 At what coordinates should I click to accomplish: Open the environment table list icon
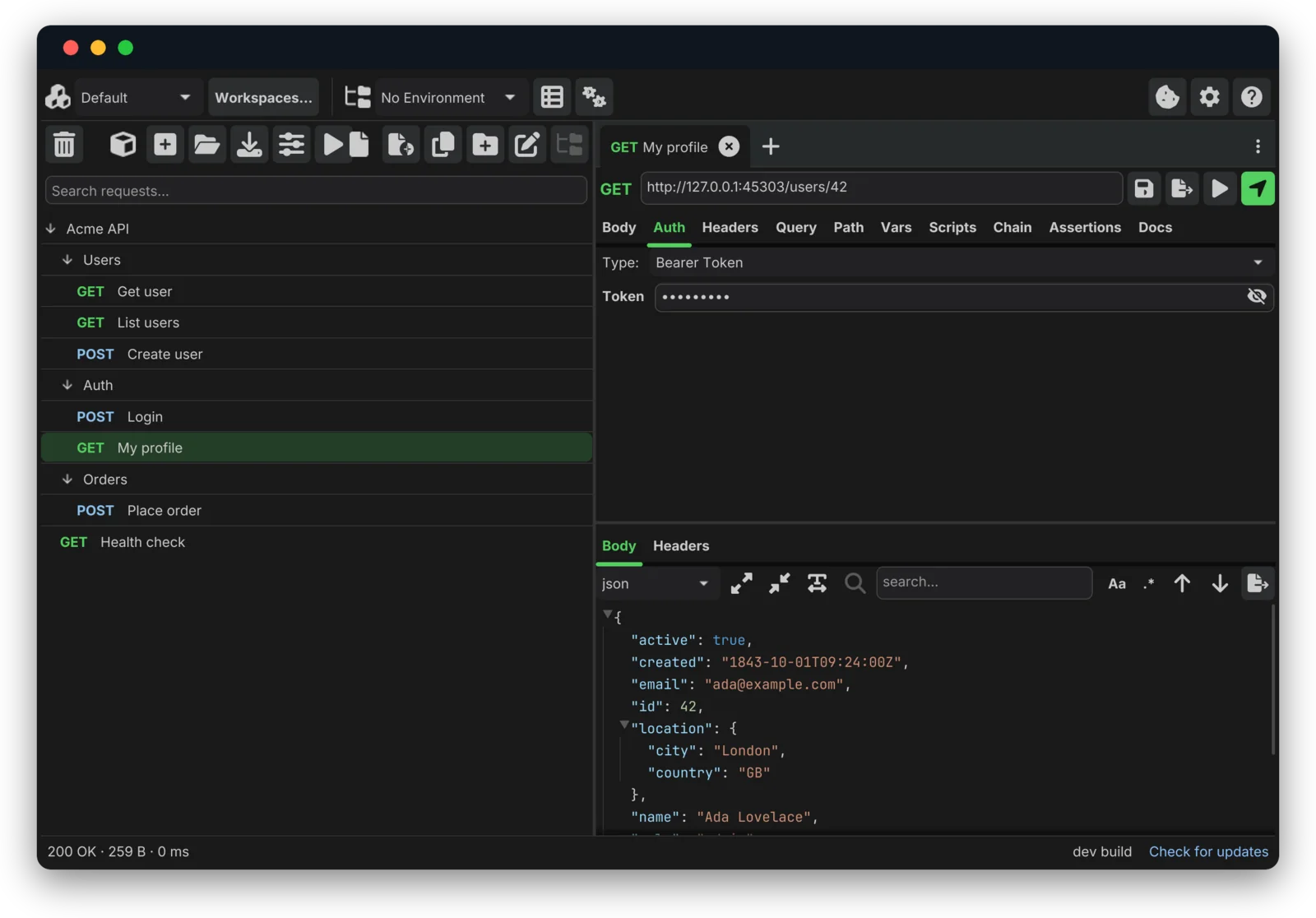pyautogui.click(x=552, y=97)
